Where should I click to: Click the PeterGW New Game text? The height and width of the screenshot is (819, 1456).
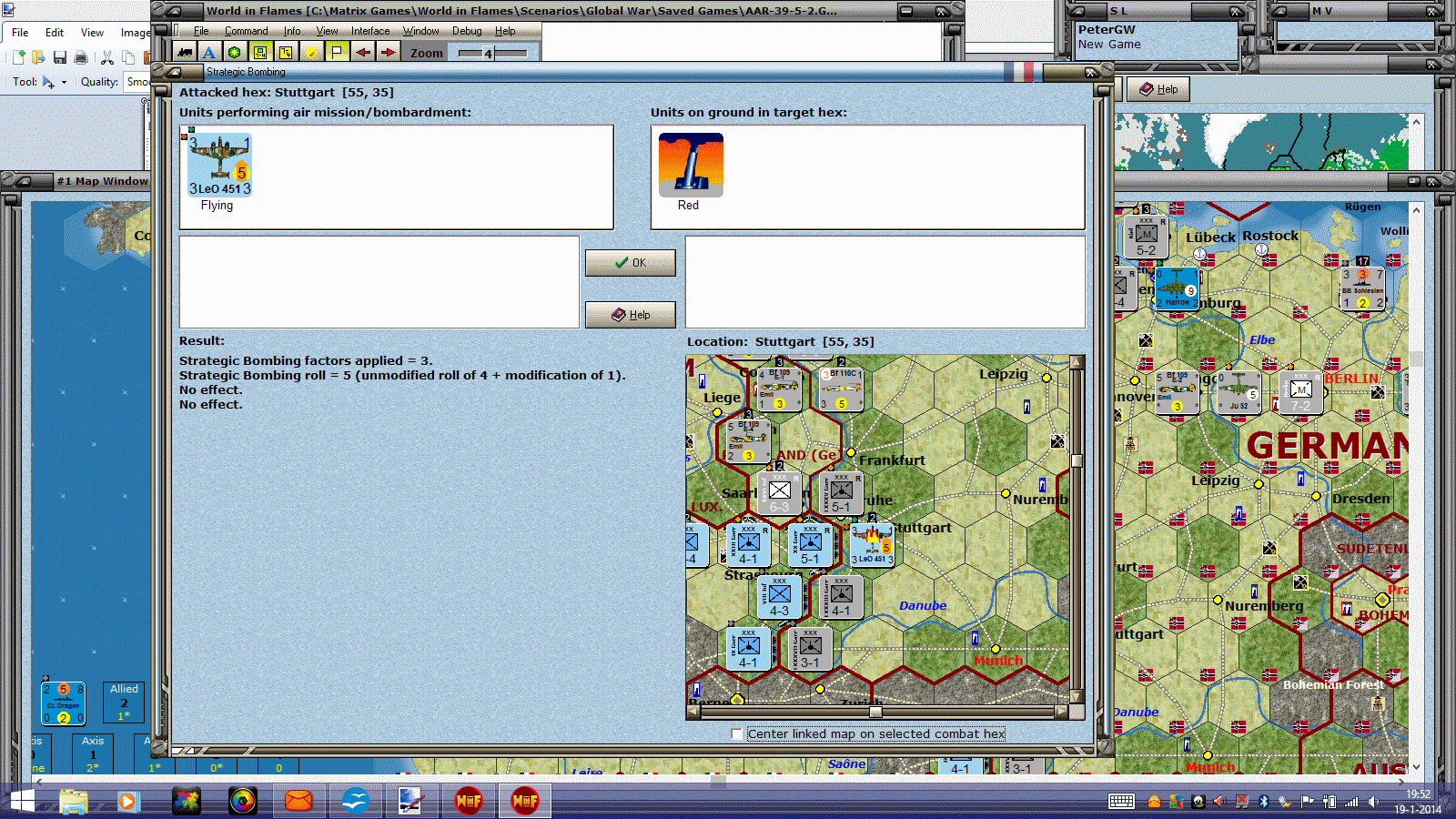pyautogui.click(x=1109, y=36)
